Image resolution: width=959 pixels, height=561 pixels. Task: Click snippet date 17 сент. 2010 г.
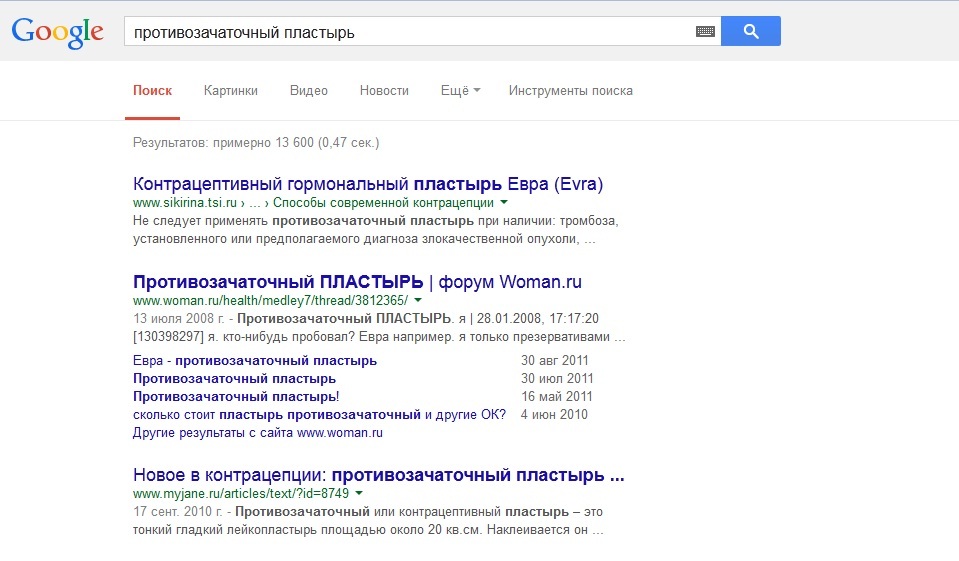click(x=178, y=511)
